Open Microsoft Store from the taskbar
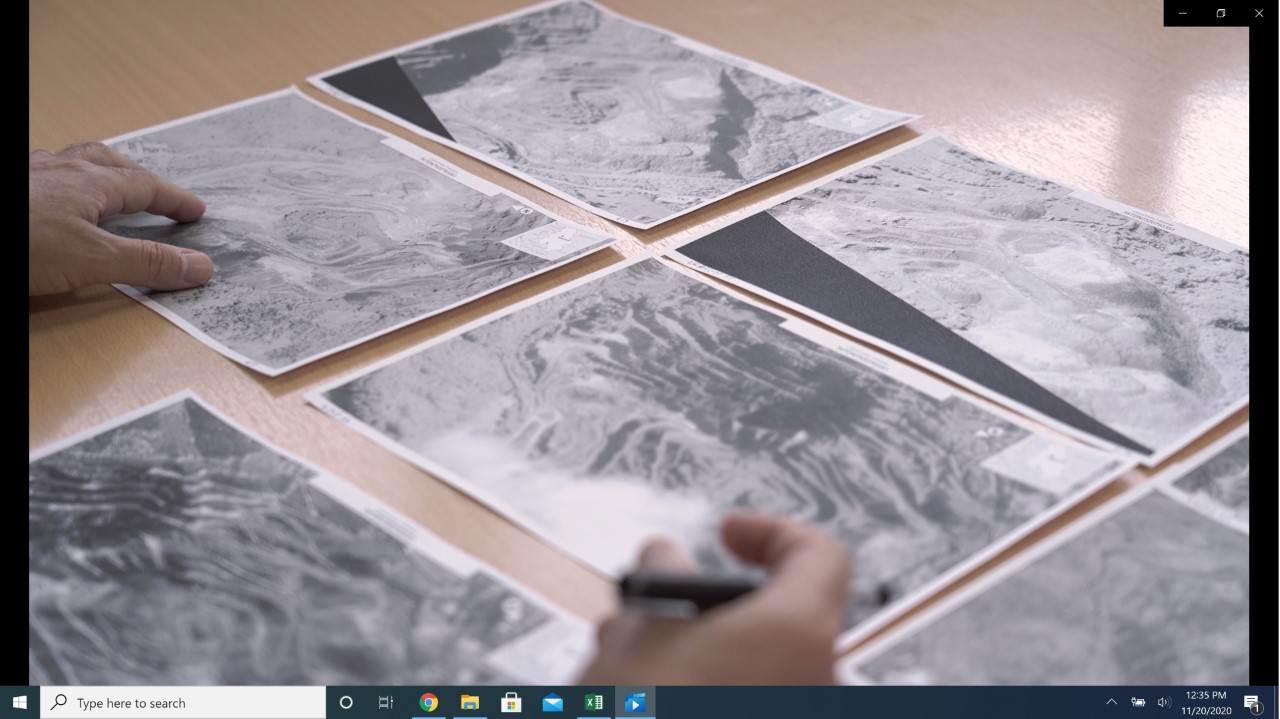This screenshot has width=1280, height=719. [x=511, y=703]
